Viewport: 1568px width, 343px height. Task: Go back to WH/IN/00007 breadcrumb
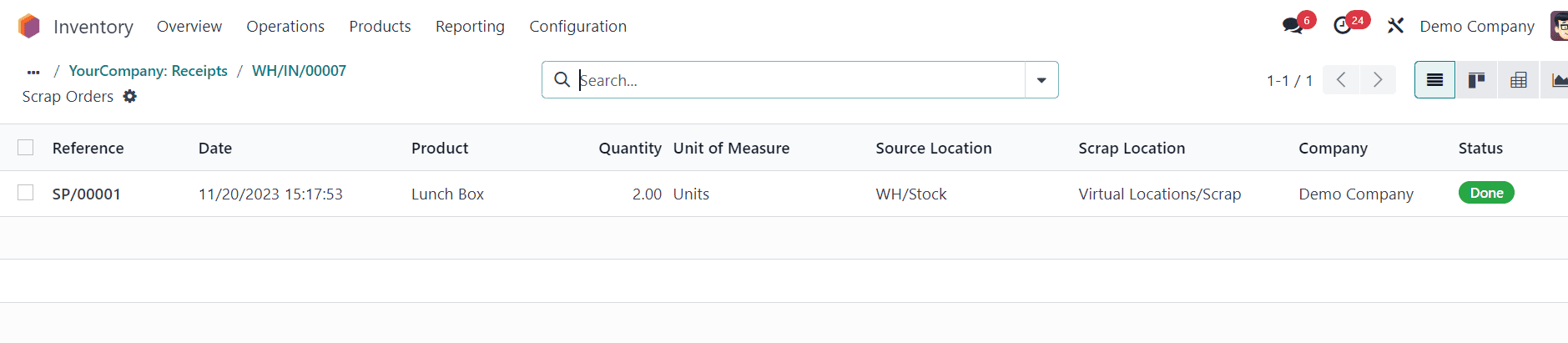[299, 71]
